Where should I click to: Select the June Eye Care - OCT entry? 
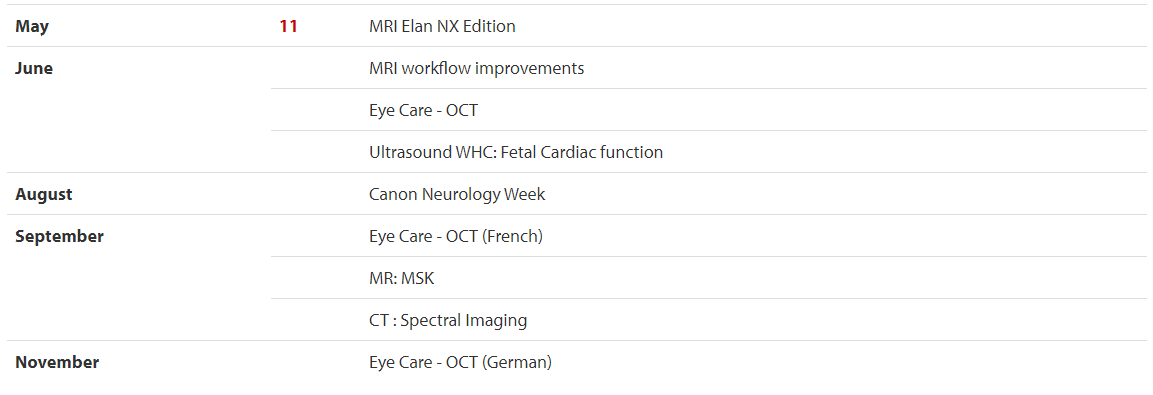(424, 110)
